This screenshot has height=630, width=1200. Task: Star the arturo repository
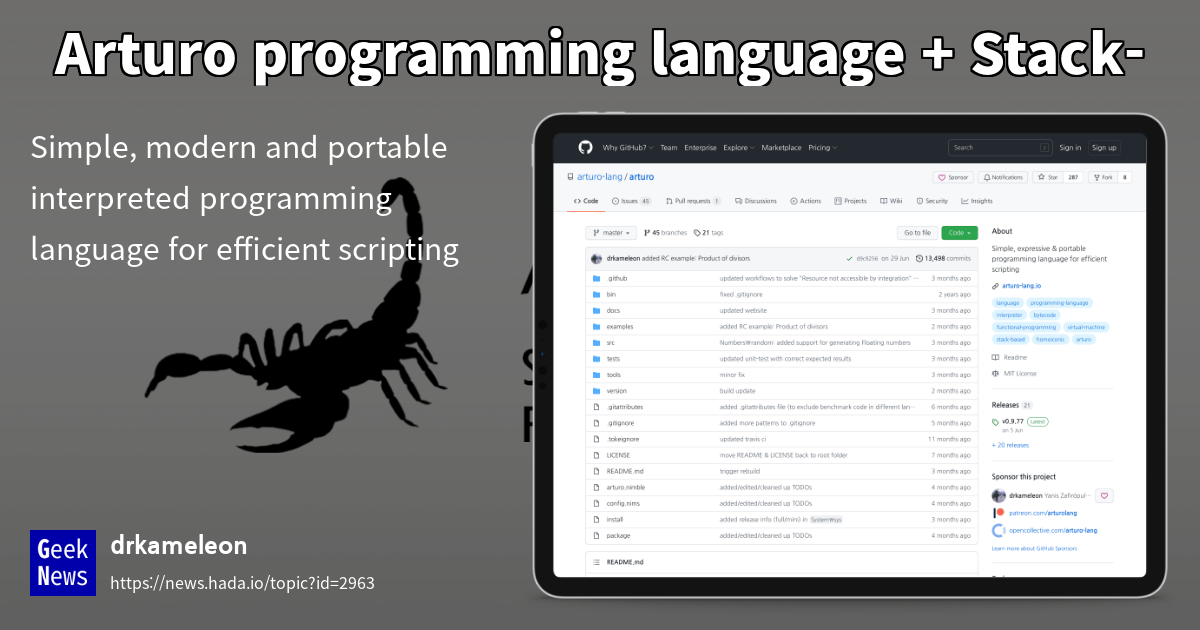click(x=1049, y=177)
